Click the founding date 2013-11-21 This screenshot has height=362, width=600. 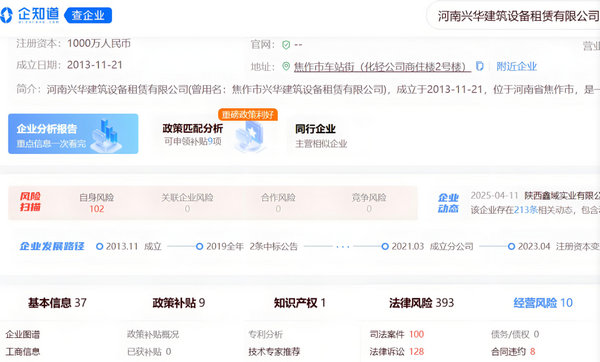click(x=95, y=65)
